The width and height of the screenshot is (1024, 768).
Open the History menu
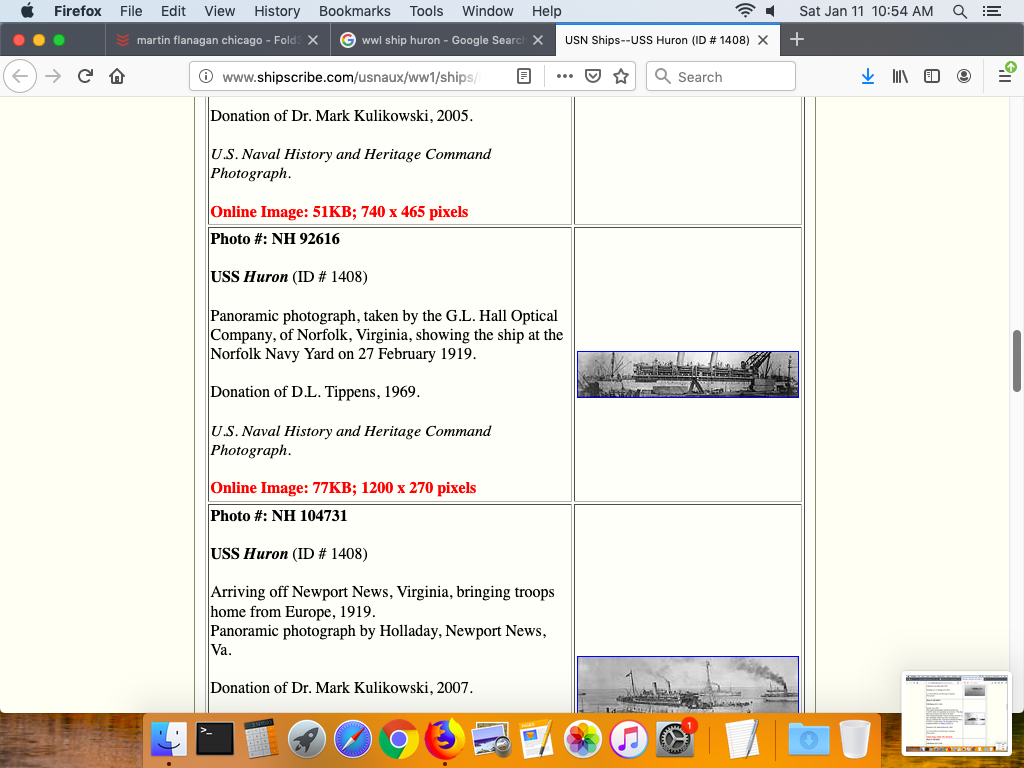[277, 11]
